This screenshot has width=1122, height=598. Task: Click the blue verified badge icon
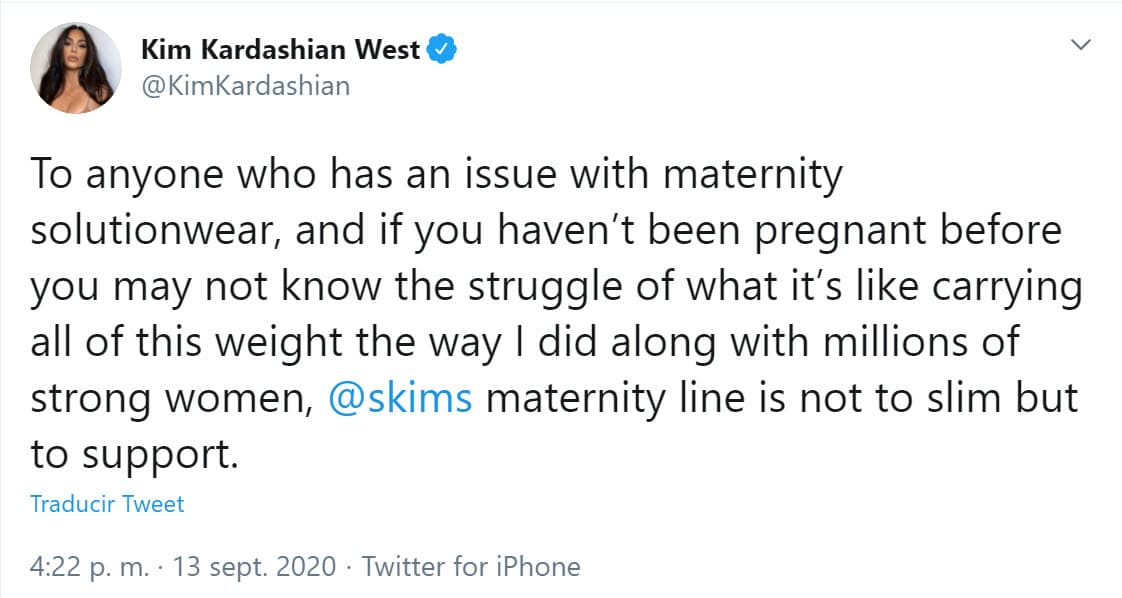pyautogui.click(x=442, y=50)
